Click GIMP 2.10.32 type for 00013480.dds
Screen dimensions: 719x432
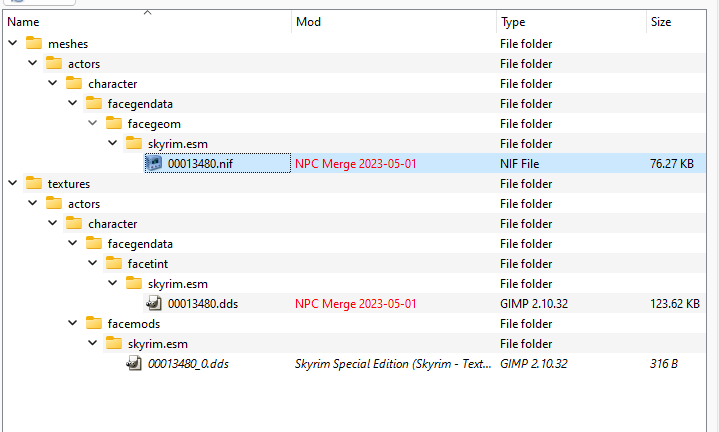534,304
